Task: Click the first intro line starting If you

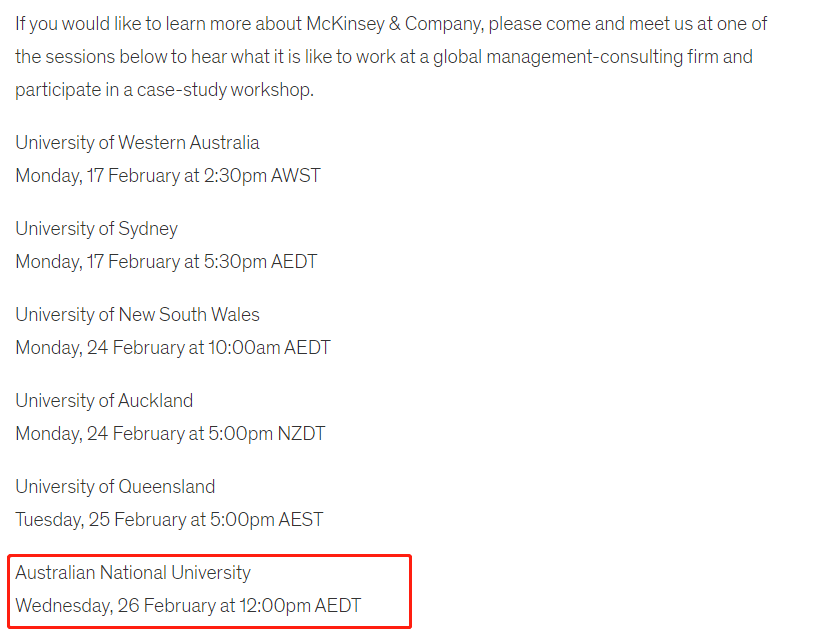Action: [391, 24]
